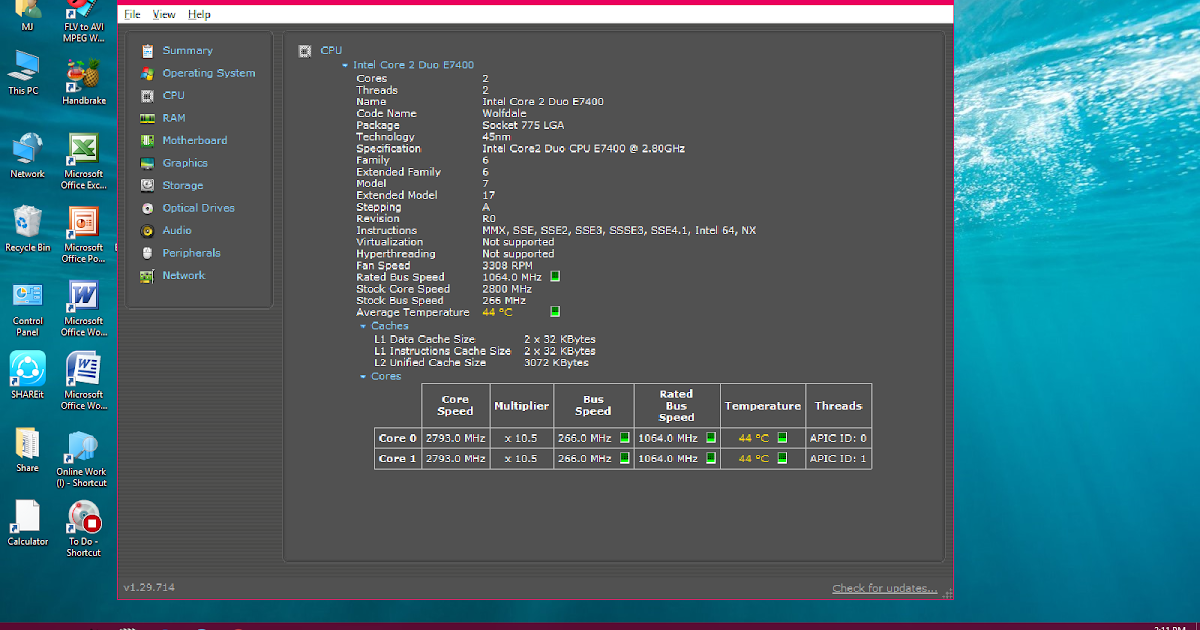Click the Threads column header
Screen dimensions: 1200x630
point(838,406)
